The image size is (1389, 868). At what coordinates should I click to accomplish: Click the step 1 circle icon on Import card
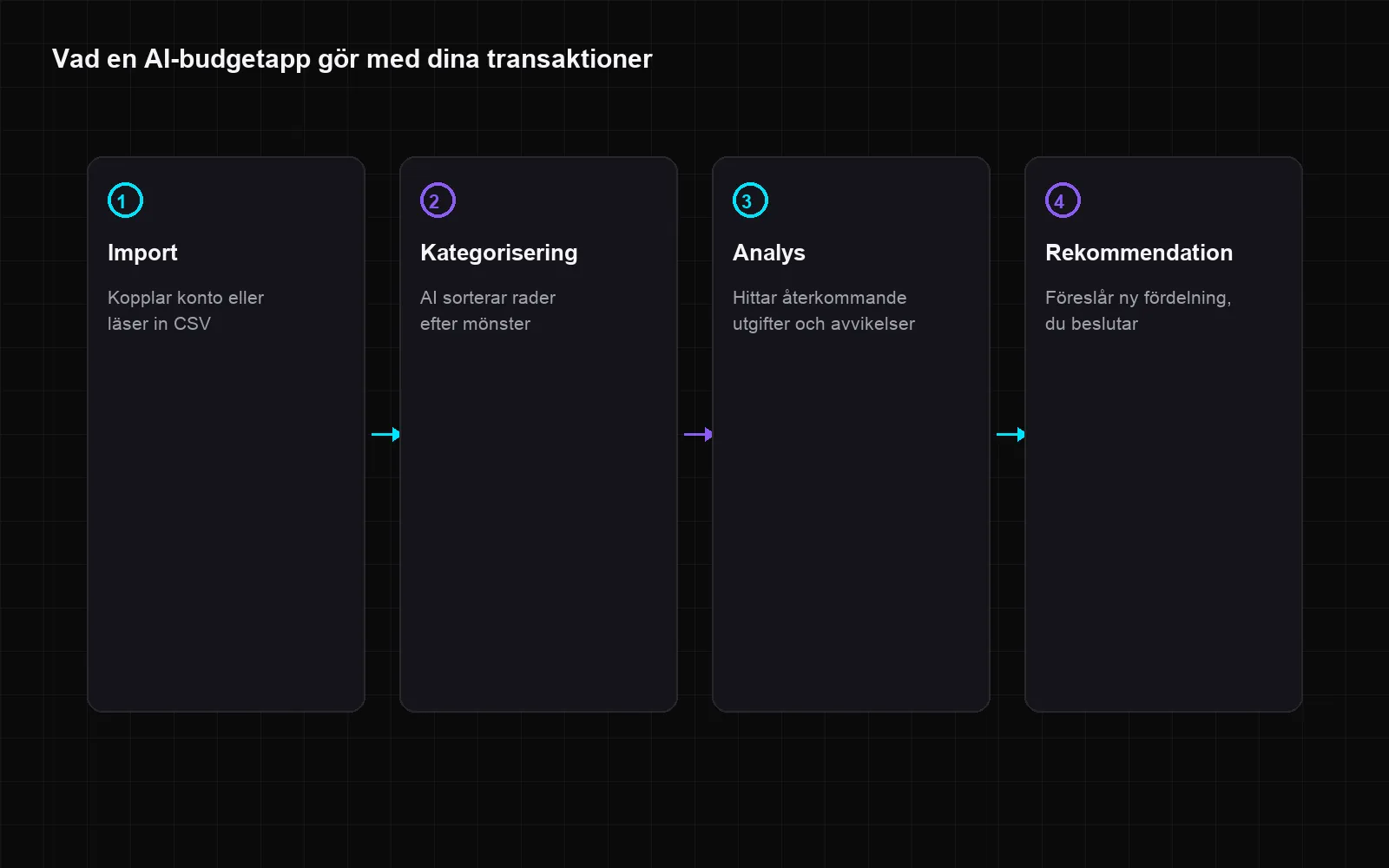pos(125,201)
